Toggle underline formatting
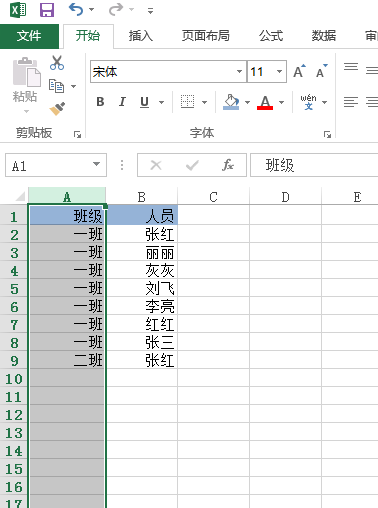Viewport: 378px width, 508px height. pyautogui.click(x=144, y=102)
